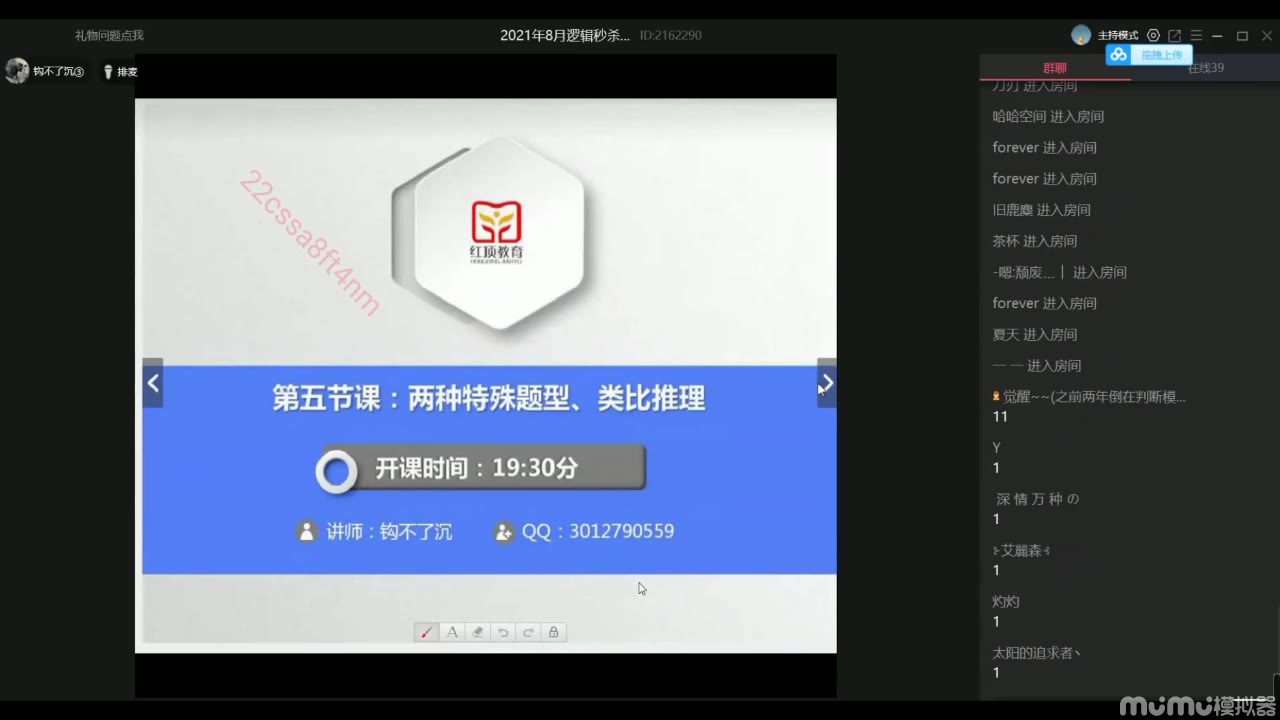
Task: Click the 主持模式 host mode label
Action: [x=1118, y=35]
